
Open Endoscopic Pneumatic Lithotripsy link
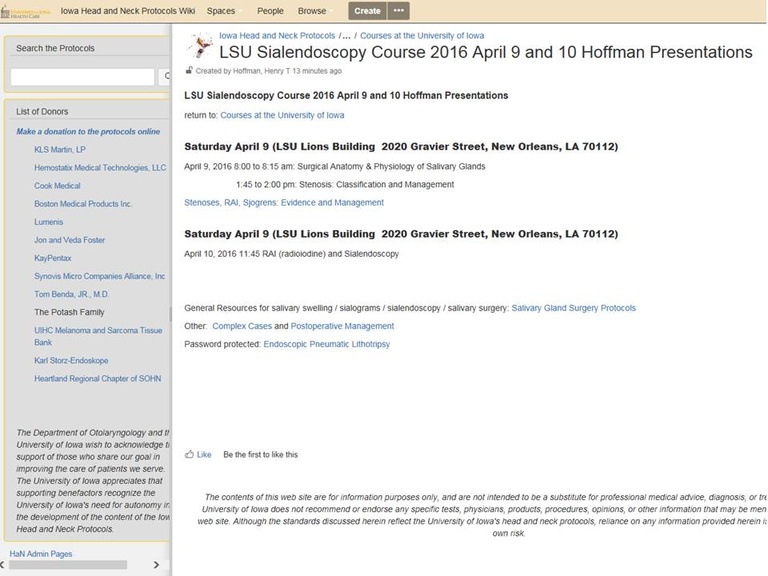tap(327, 344)
